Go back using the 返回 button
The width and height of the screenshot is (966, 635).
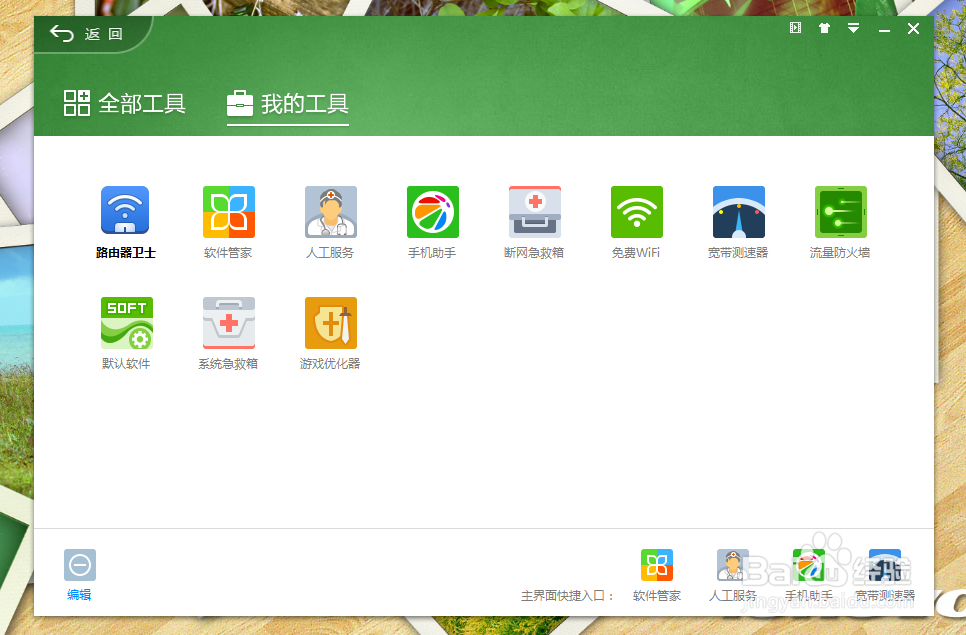pyautogui.click(x=86, y=34)
